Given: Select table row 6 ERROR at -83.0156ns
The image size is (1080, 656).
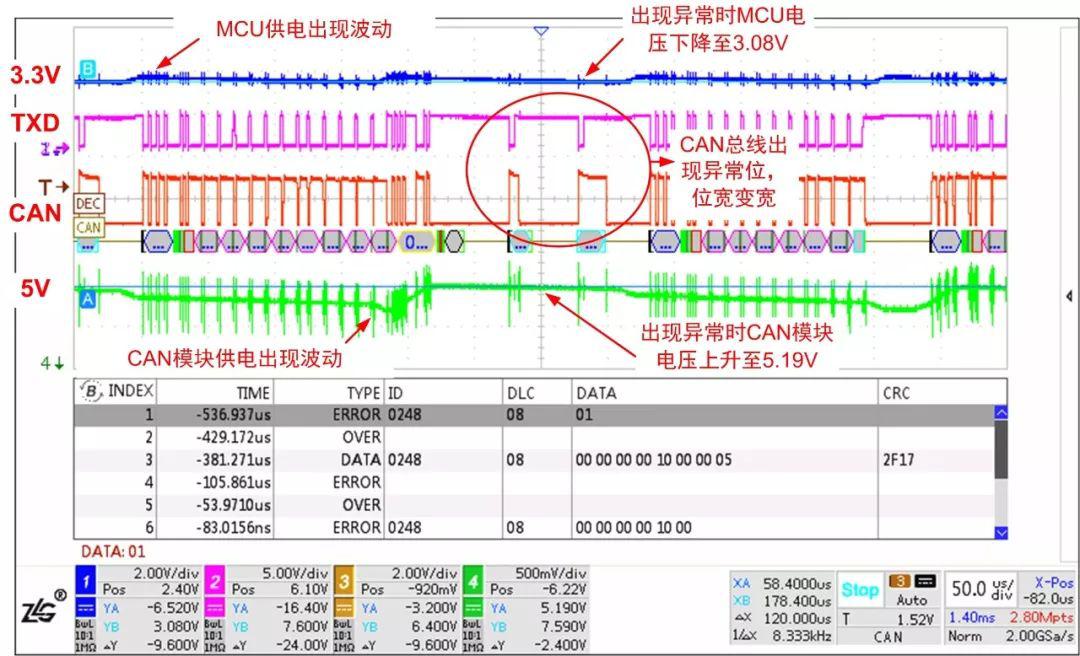Looking at the screenshot, I should coord(534,528).
